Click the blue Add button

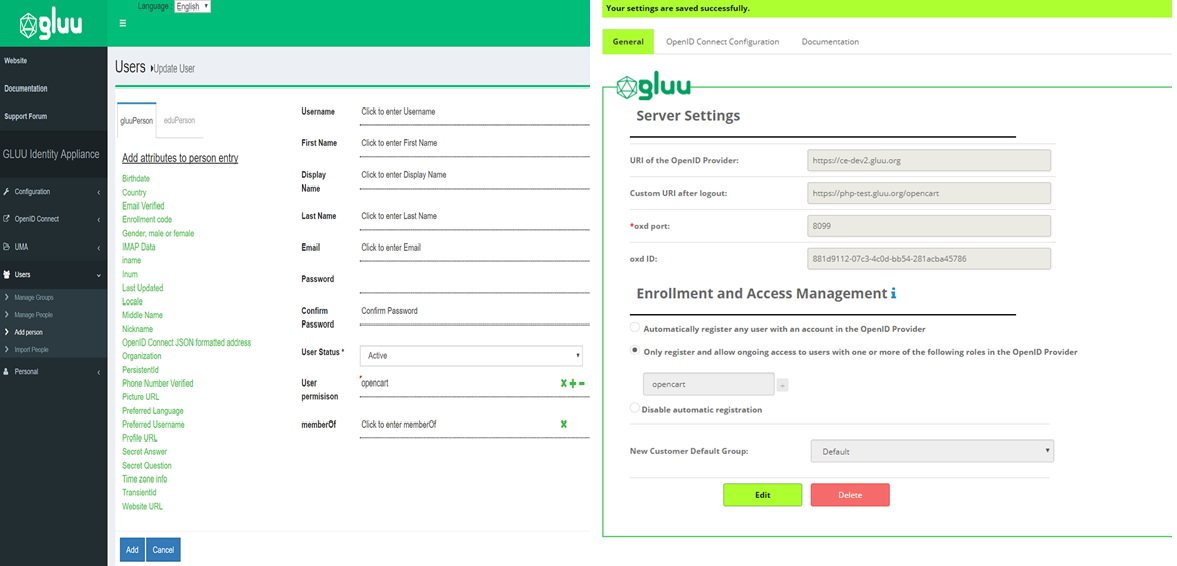click(132, 549)
